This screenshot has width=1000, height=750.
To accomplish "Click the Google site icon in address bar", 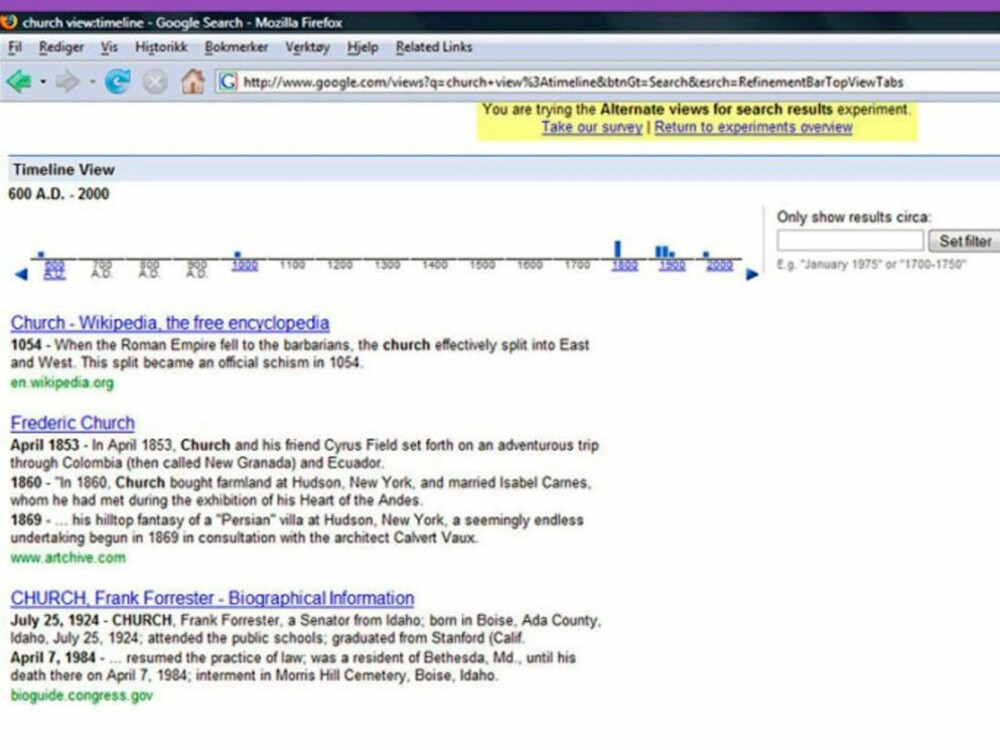I will (228, 82).
